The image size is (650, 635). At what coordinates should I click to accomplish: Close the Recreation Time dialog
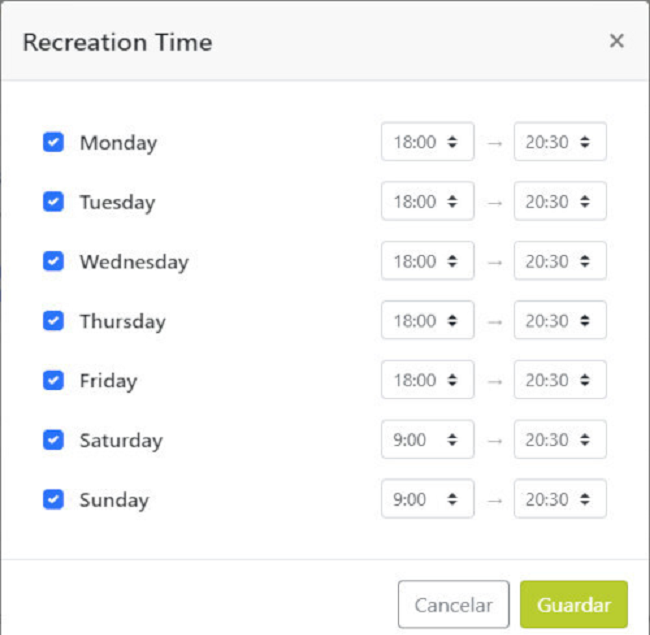(617, 41)
